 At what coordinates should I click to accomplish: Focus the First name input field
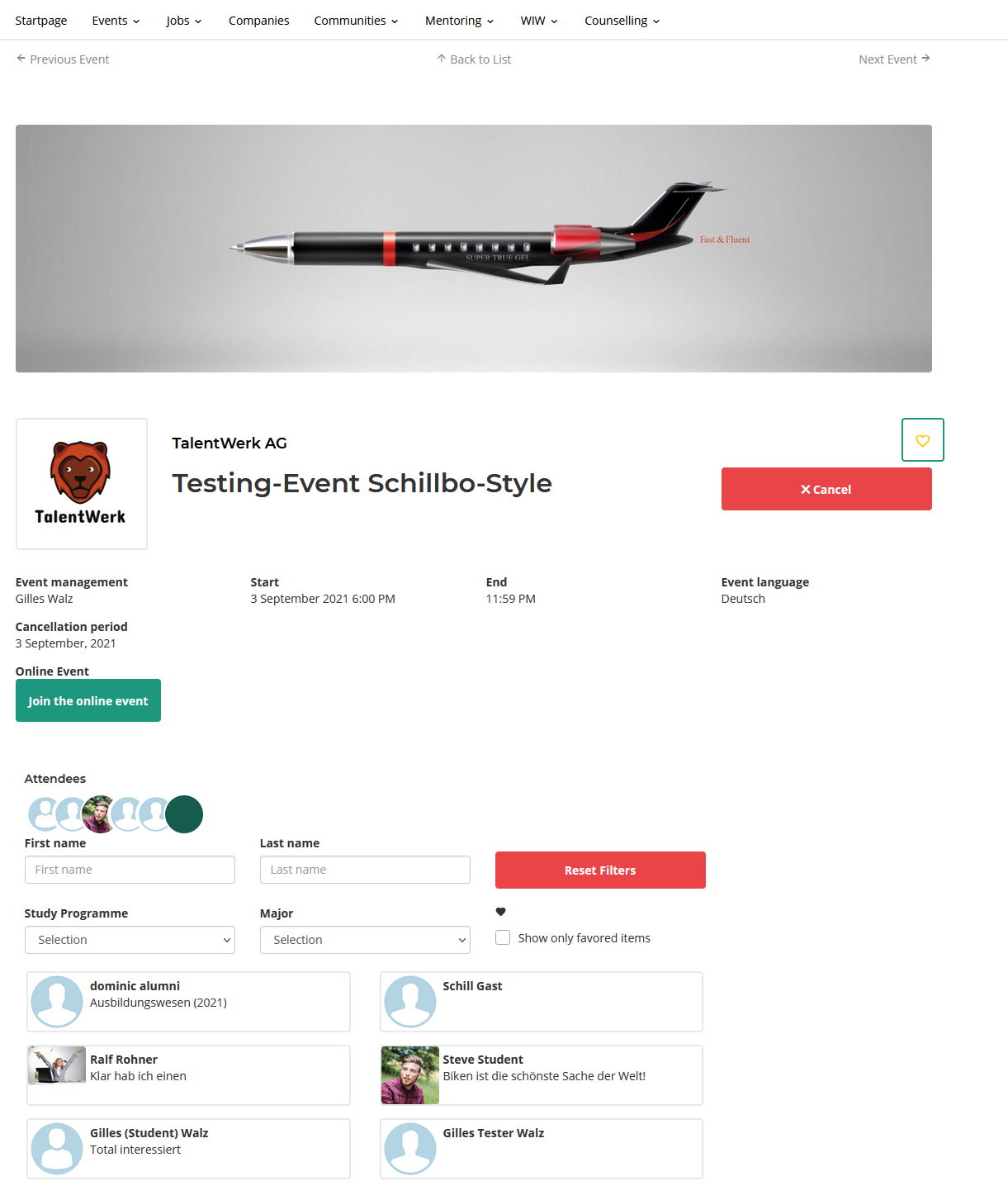point(130,870)
